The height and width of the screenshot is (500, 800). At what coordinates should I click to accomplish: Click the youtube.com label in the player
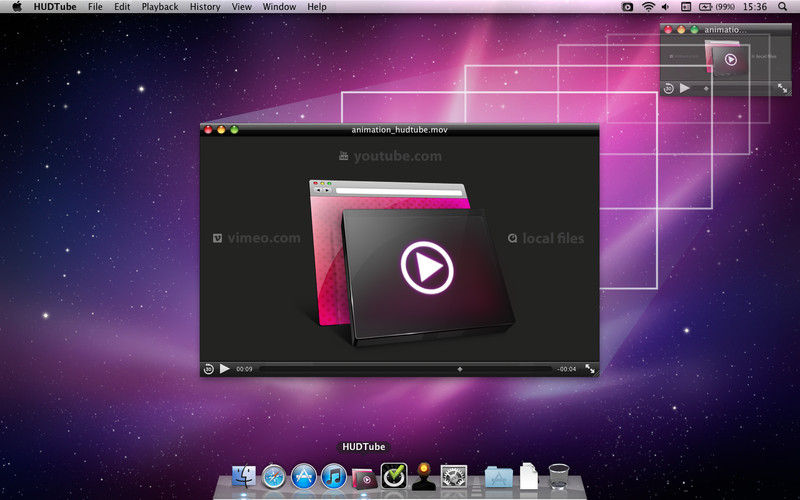[390, 156]
